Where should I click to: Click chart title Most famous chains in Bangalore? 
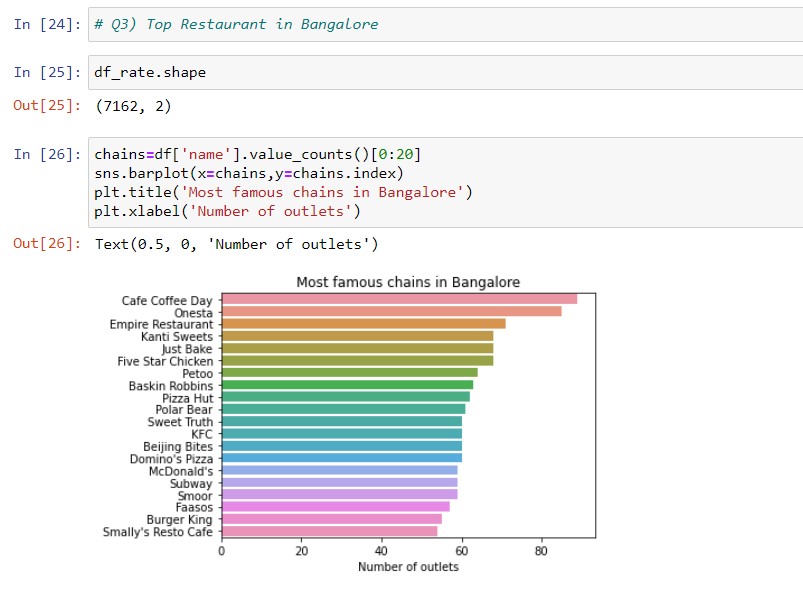pyautogui.click(x=408, y=282)
